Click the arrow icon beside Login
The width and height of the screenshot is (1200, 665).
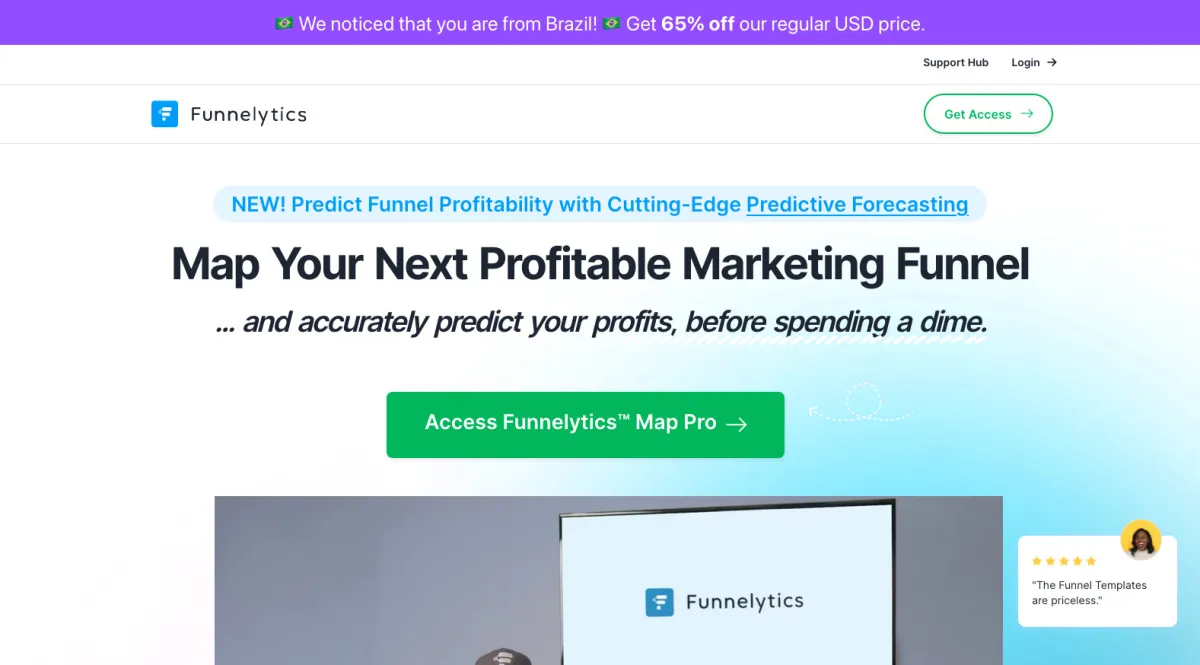[1052, 62]
